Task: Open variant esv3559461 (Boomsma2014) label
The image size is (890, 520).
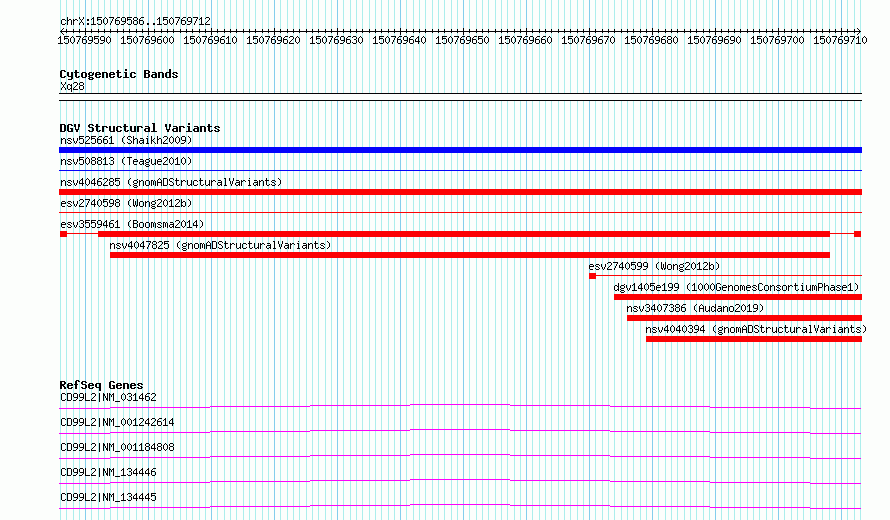Action: click(132, 224)
